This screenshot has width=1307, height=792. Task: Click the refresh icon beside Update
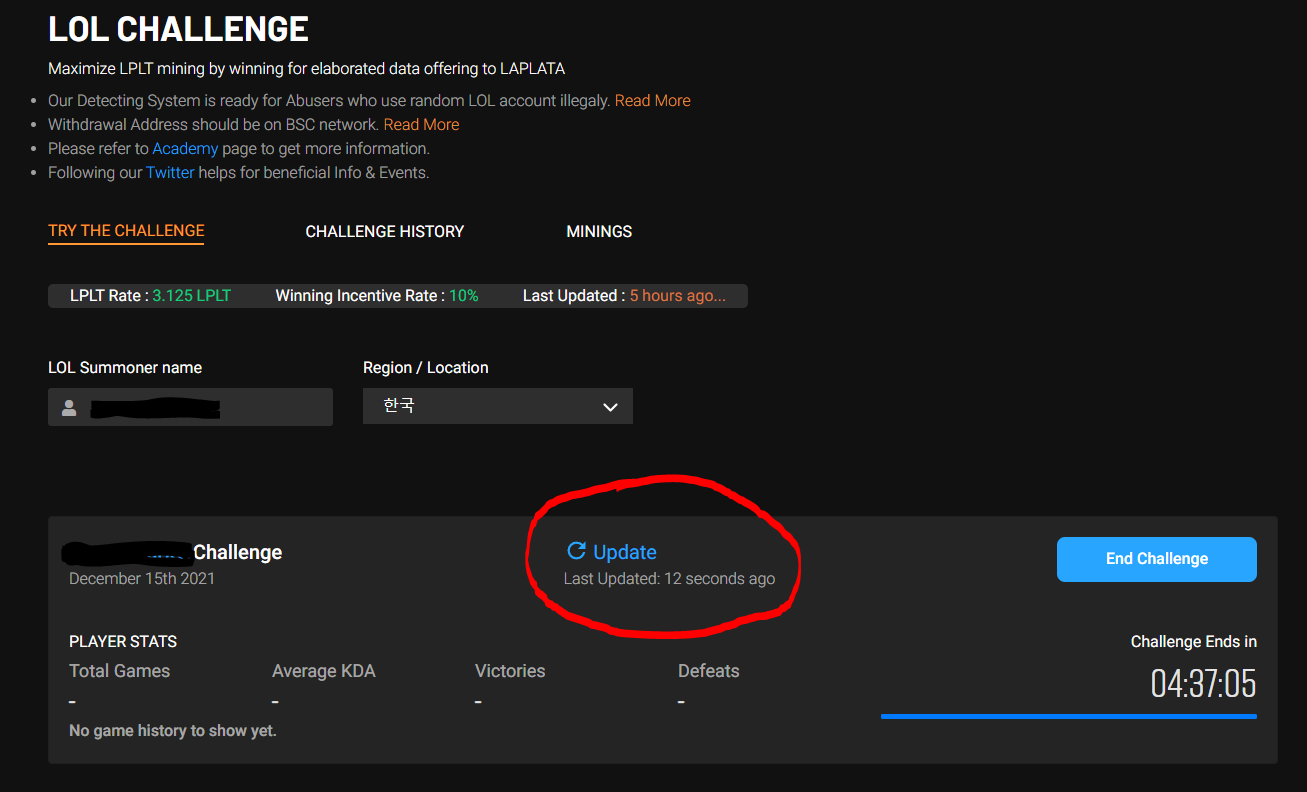576,551
